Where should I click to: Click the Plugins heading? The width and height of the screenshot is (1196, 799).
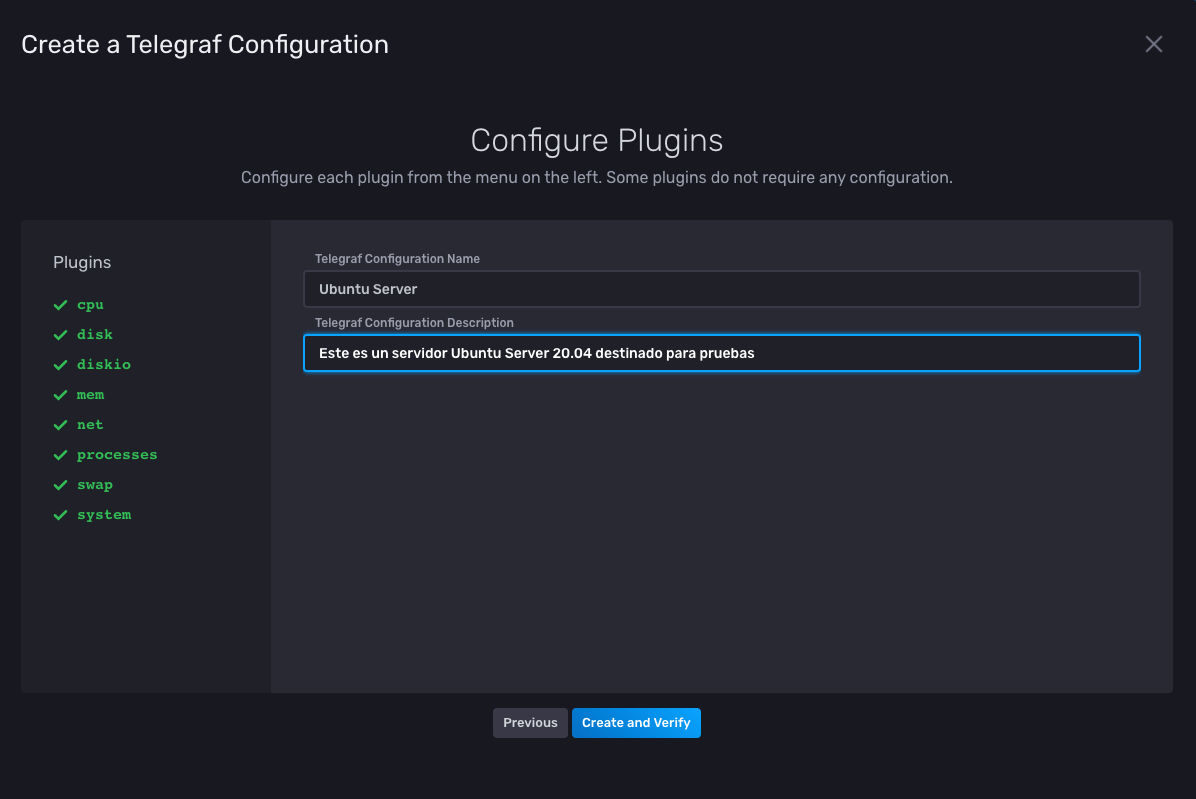click(82, 262)
